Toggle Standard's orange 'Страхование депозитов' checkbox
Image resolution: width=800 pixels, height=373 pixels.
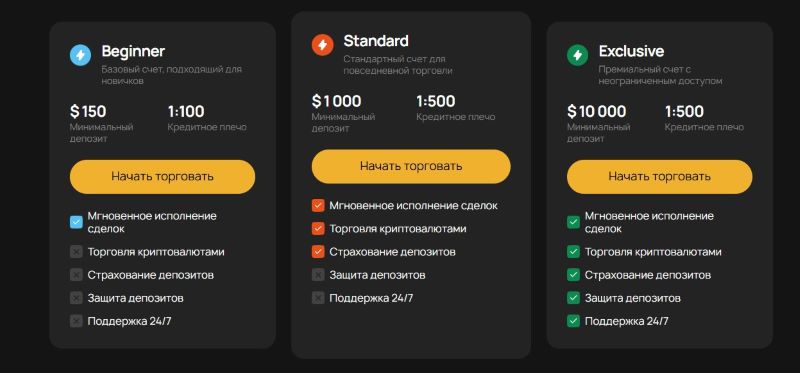[318, 252]
